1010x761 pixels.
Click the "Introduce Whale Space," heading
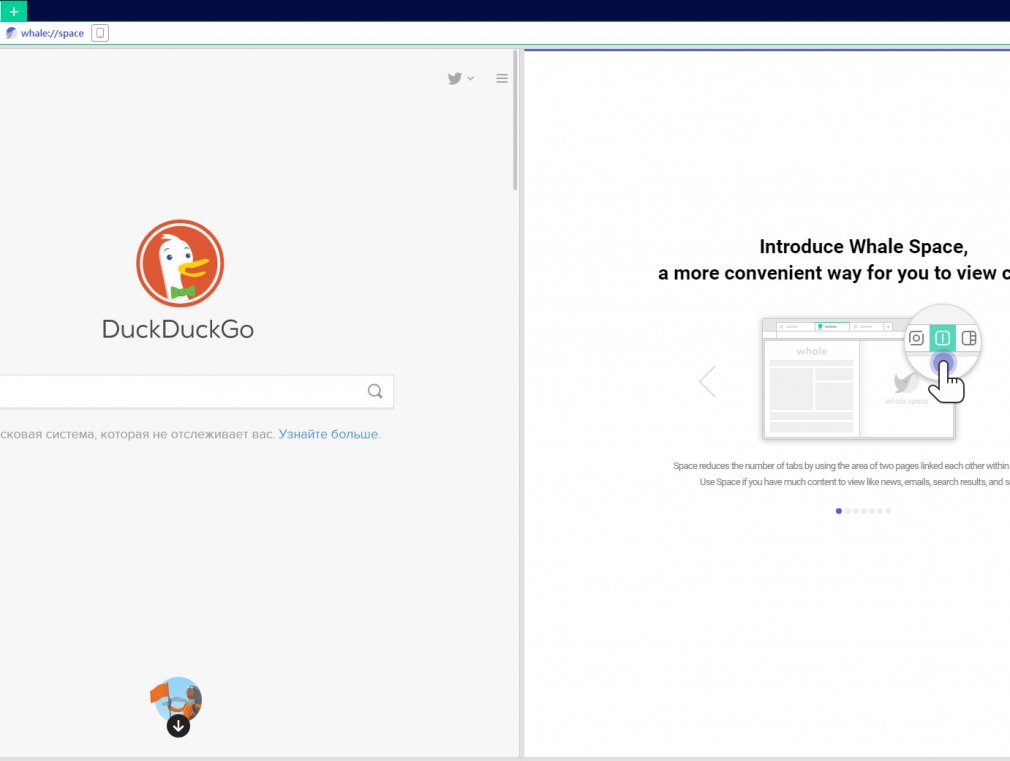point(863,247)
